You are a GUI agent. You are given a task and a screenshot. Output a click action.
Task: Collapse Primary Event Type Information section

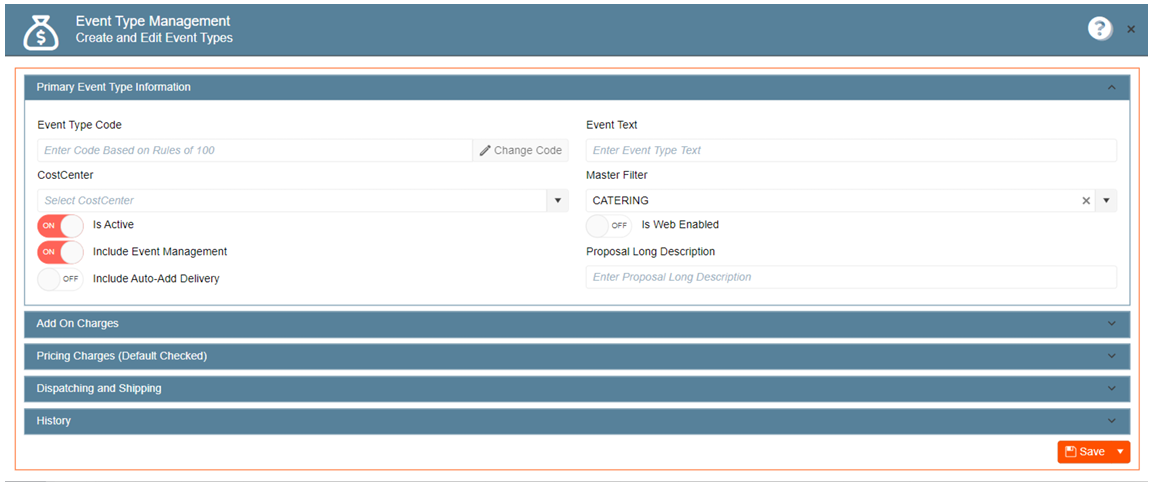(x=1111, y=88)
